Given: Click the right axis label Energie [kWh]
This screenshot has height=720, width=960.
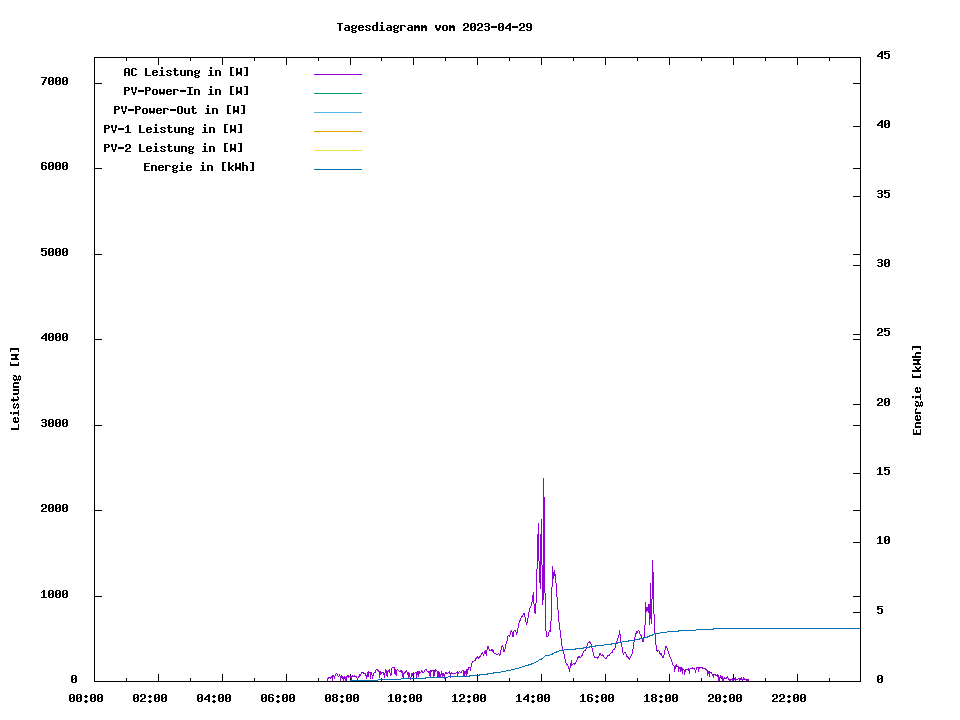Looking at the screenshot, I should (x=918, y=390).
